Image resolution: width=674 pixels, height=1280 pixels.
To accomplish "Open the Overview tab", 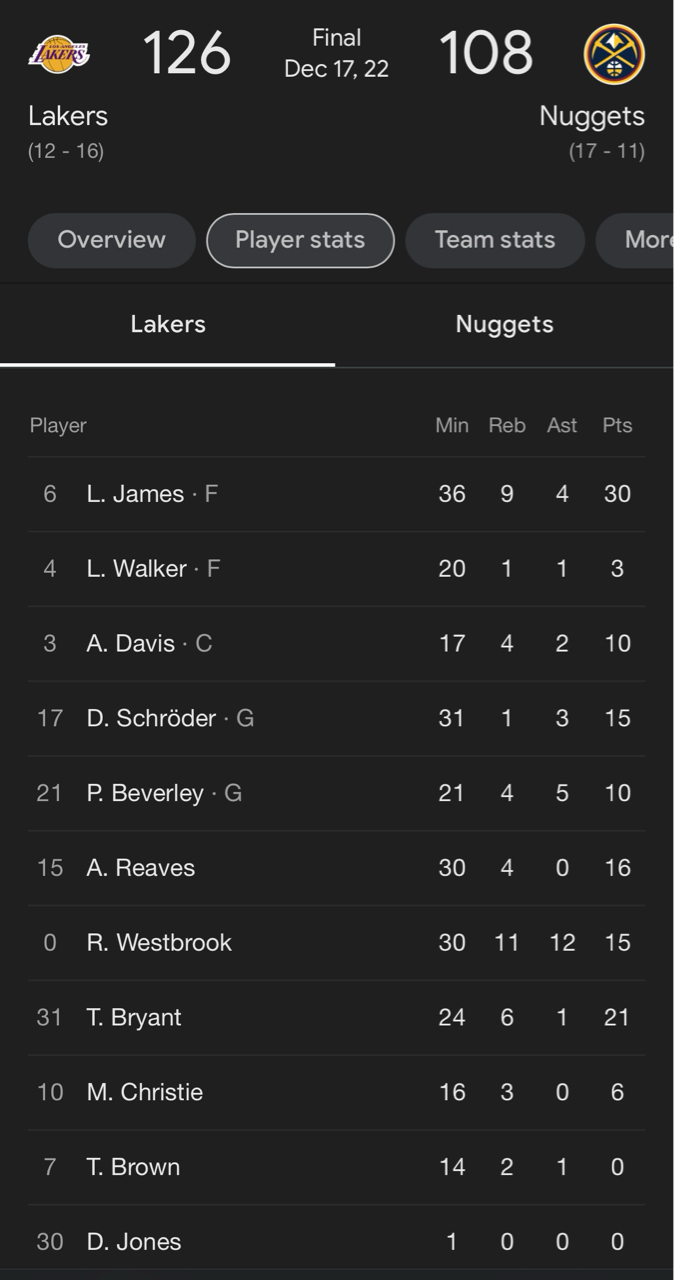I will 111,240.
